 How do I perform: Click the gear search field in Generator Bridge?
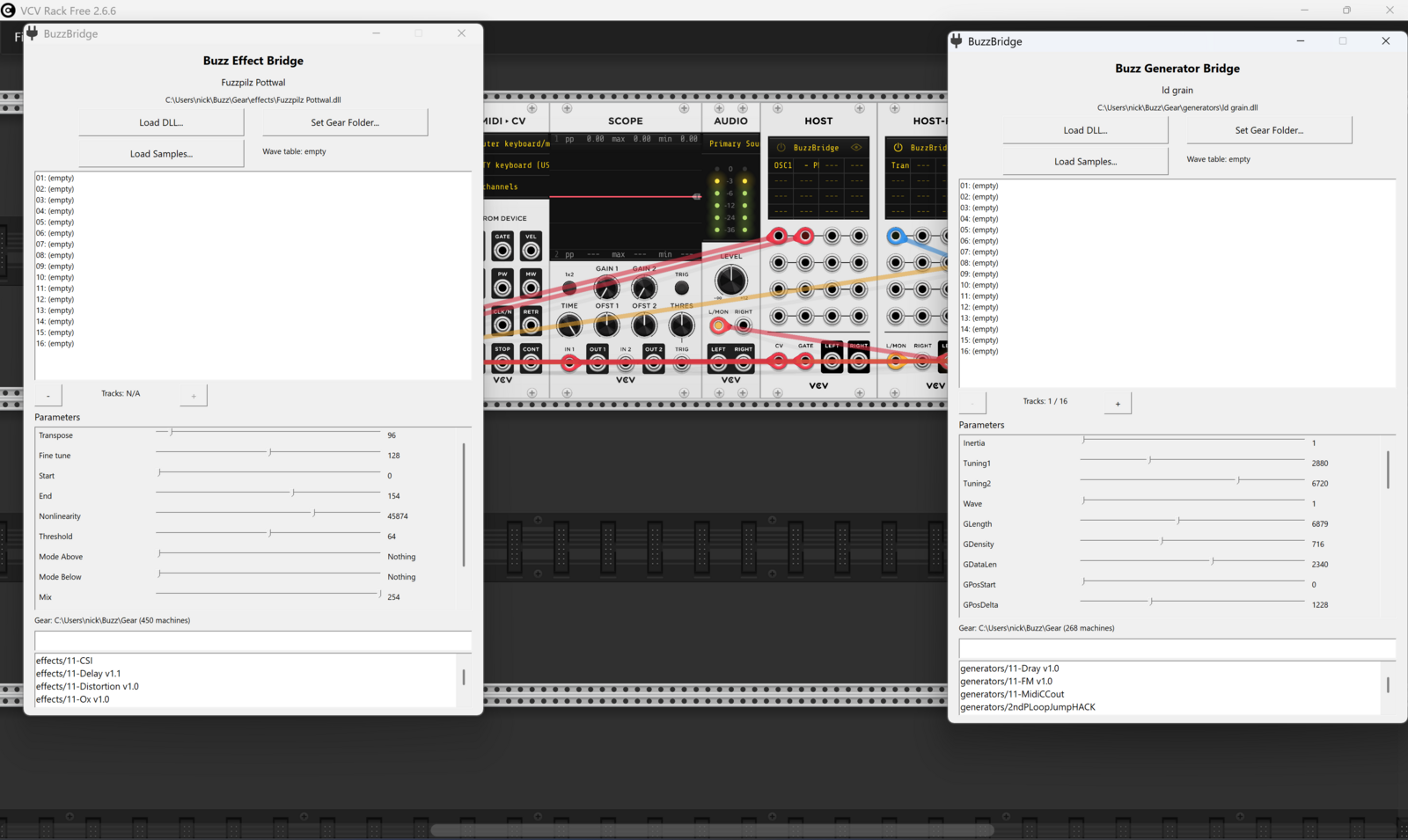[1177, 649]
